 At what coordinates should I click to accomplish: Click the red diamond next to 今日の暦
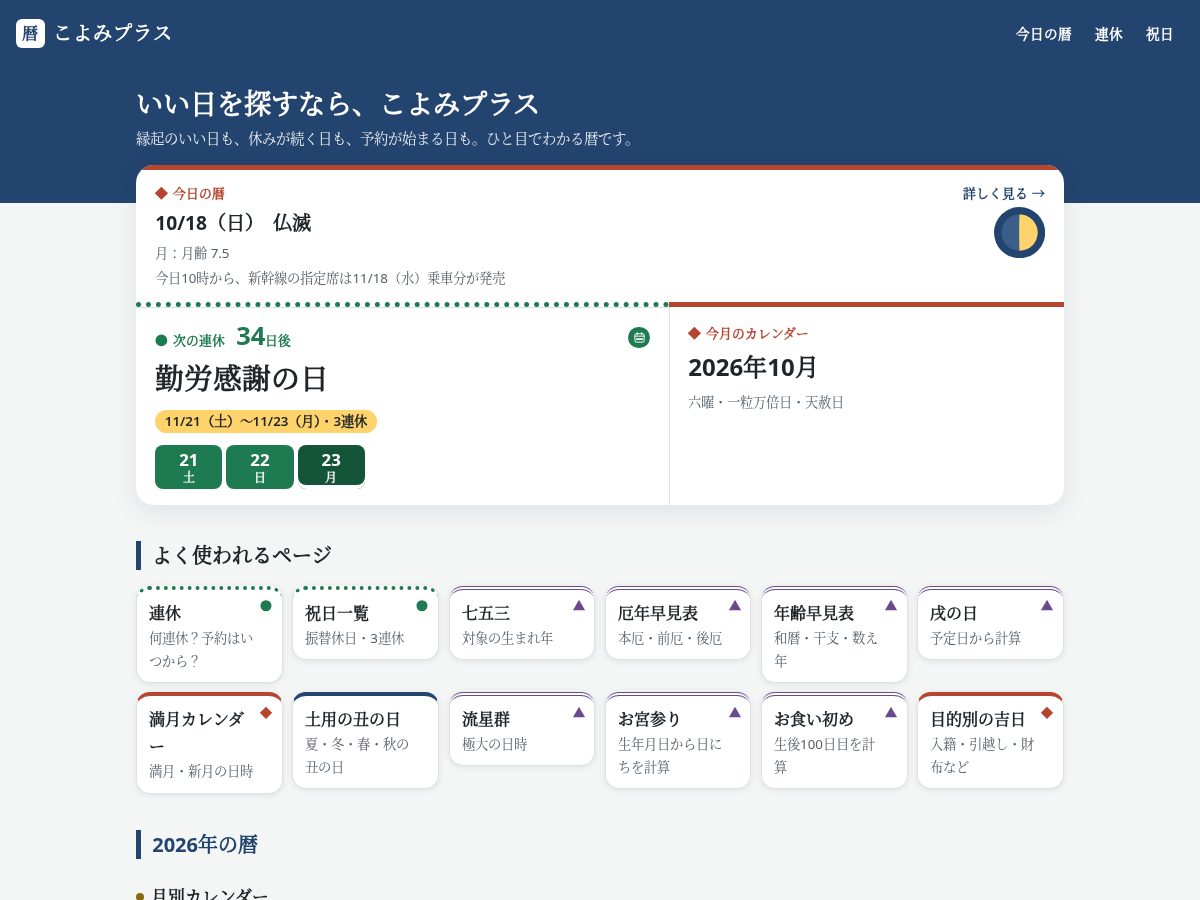(x=161, y=193)
